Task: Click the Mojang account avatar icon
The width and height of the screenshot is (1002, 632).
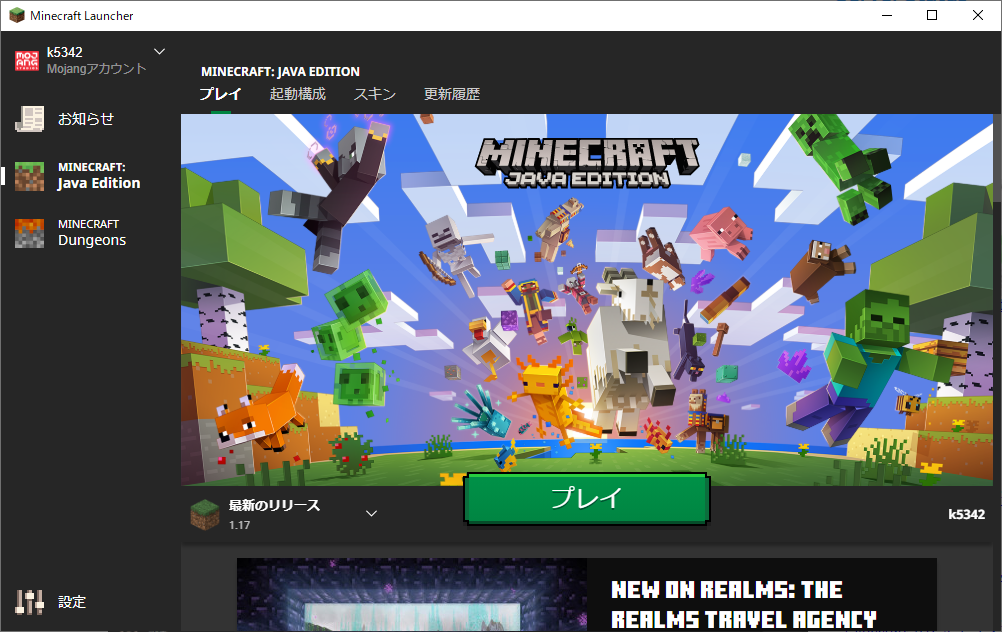Action: (x=27, y=58)
